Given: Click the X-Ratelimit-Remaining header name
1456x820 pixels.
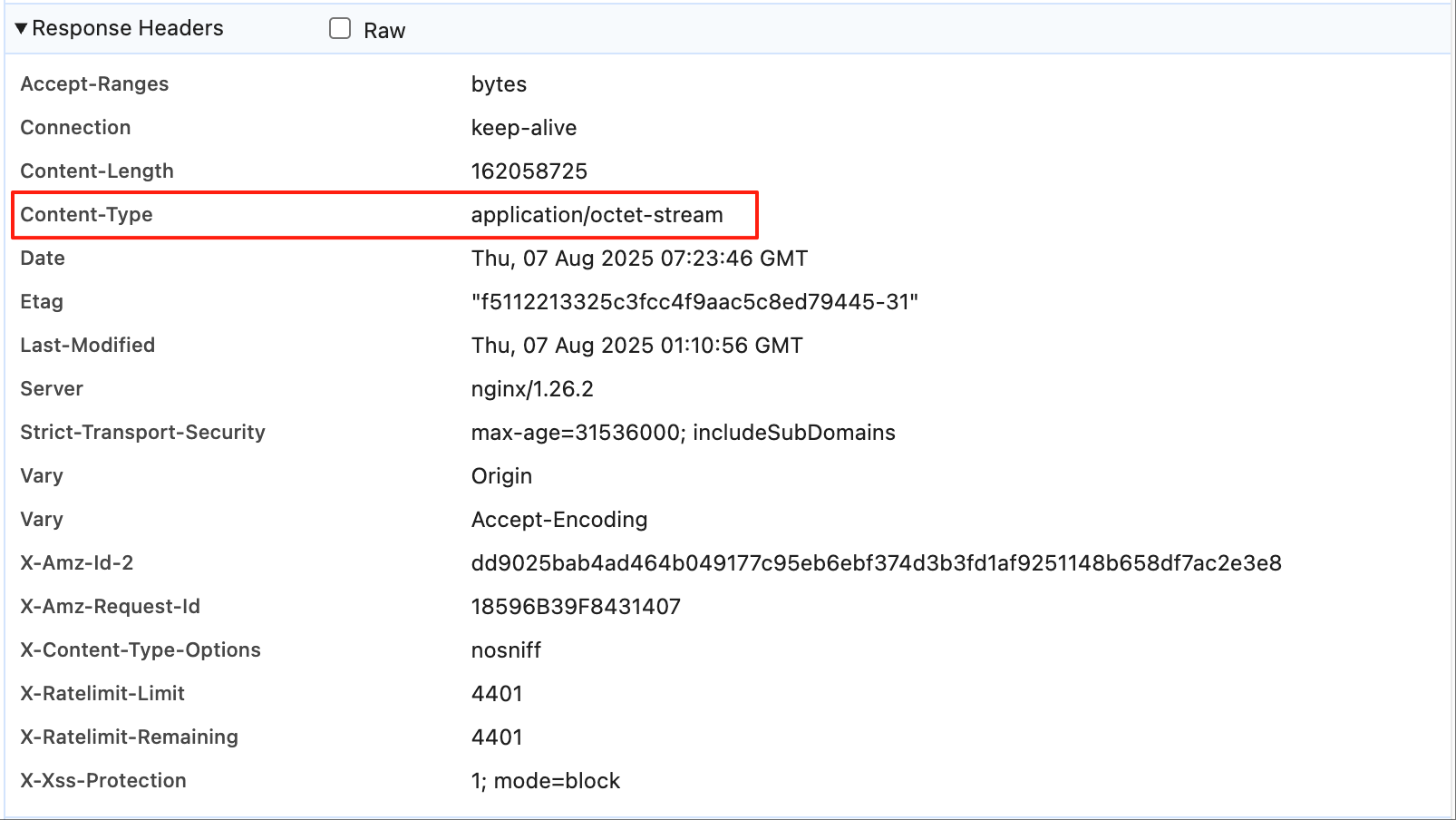Looking at the screenshot, I should (129, 737).
